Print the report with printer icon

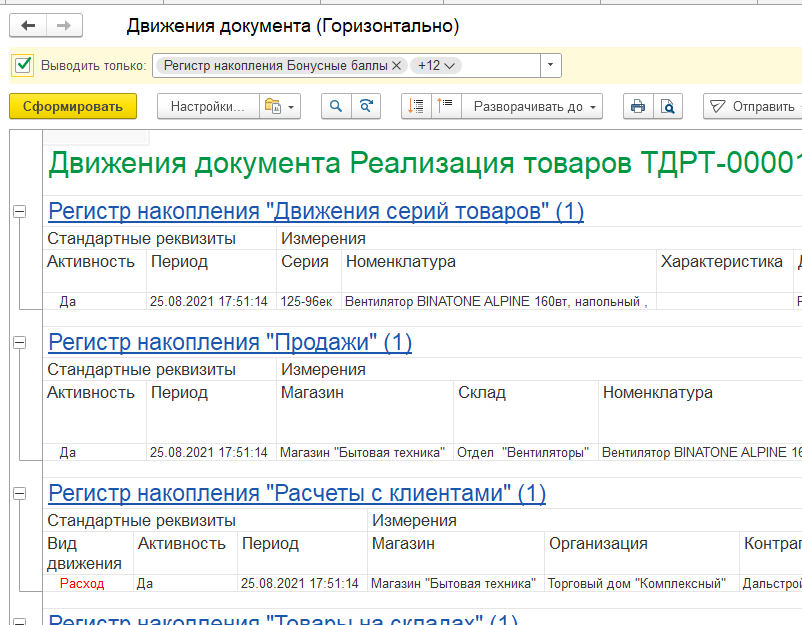click(638, 106)
